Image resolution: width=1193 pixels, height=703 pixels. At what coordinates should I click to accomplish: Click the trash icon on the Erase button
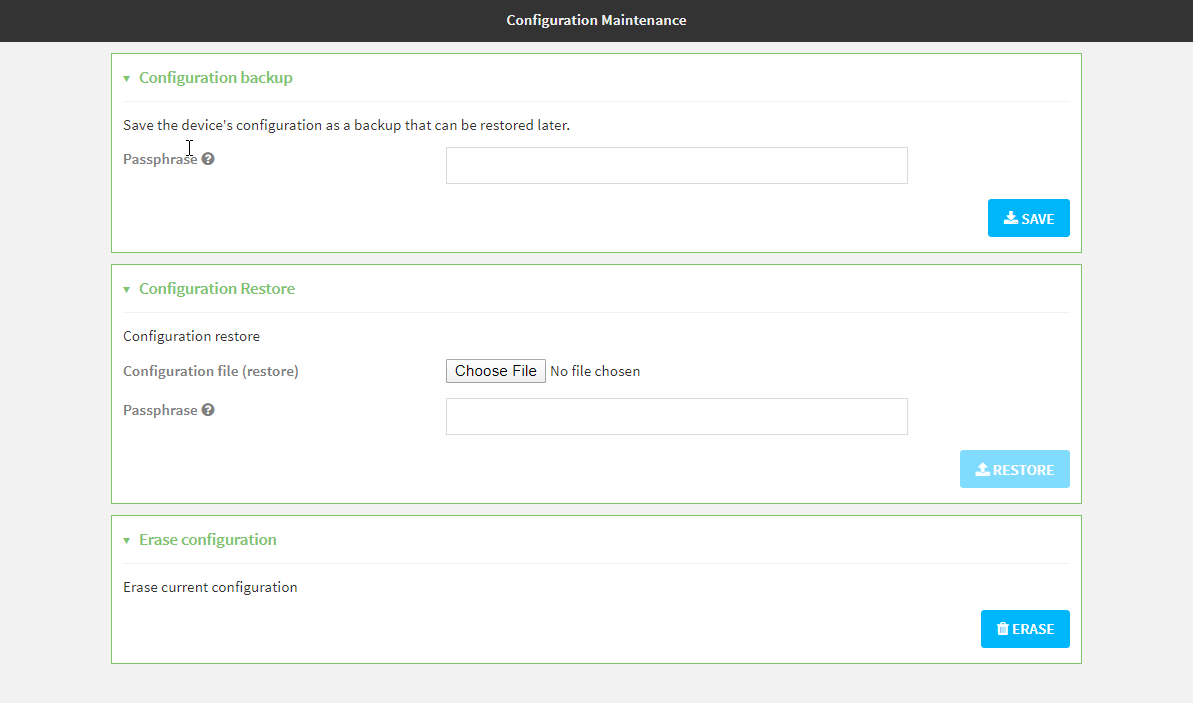pos(1003,629)
